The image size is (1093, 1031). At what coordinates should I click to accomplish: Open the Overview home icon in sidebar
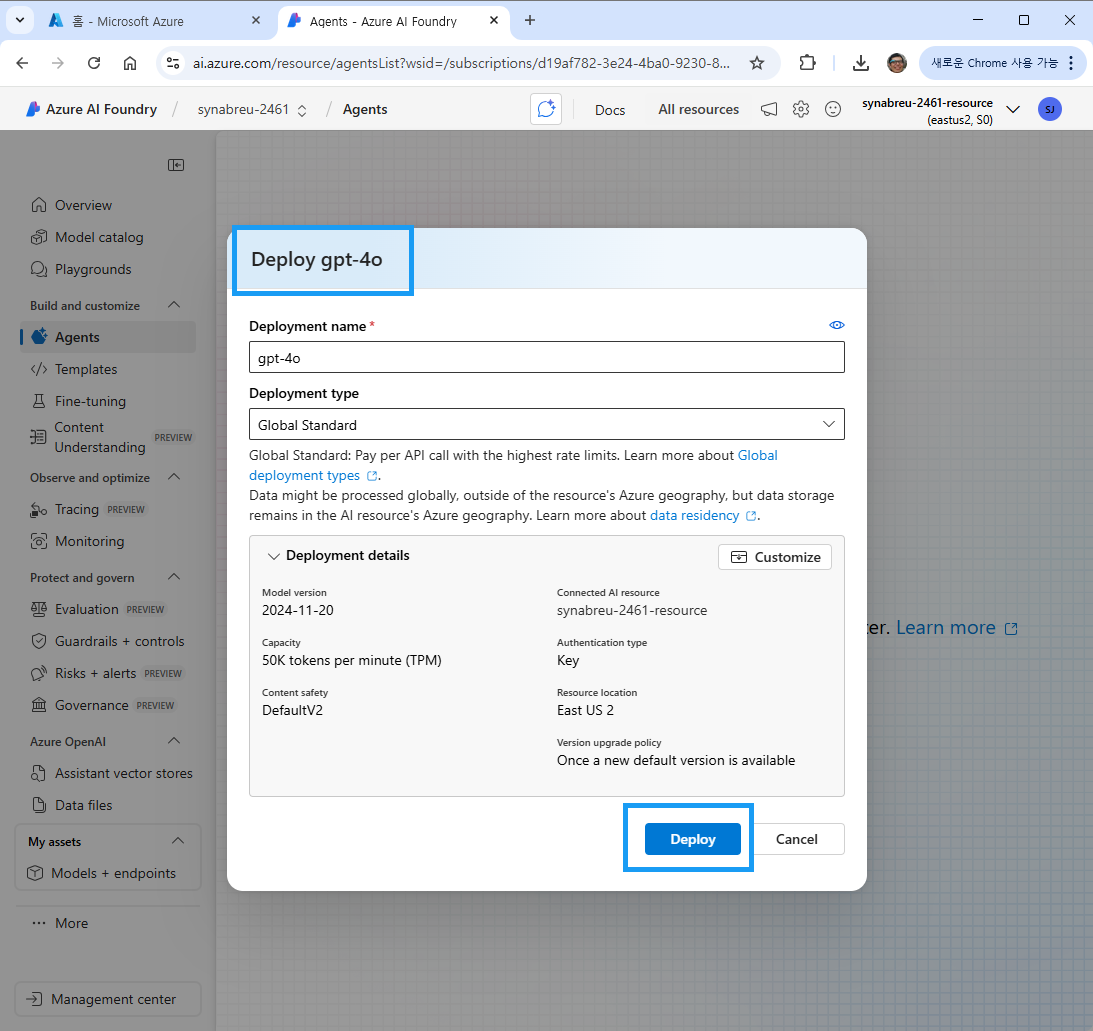click(39, 205)
